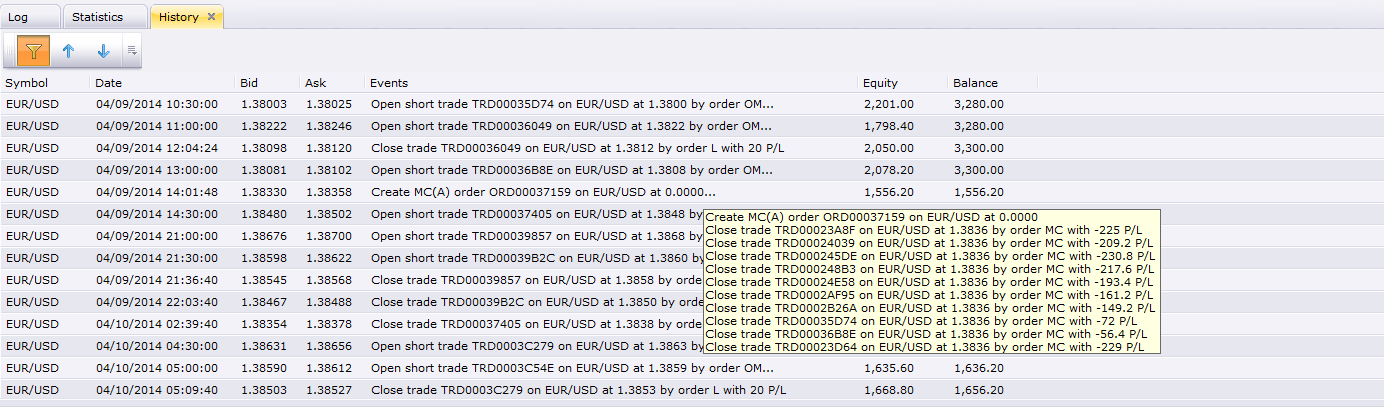1384x407 pixels.
Task: Sort by the Balance column header
Action: 992,83
